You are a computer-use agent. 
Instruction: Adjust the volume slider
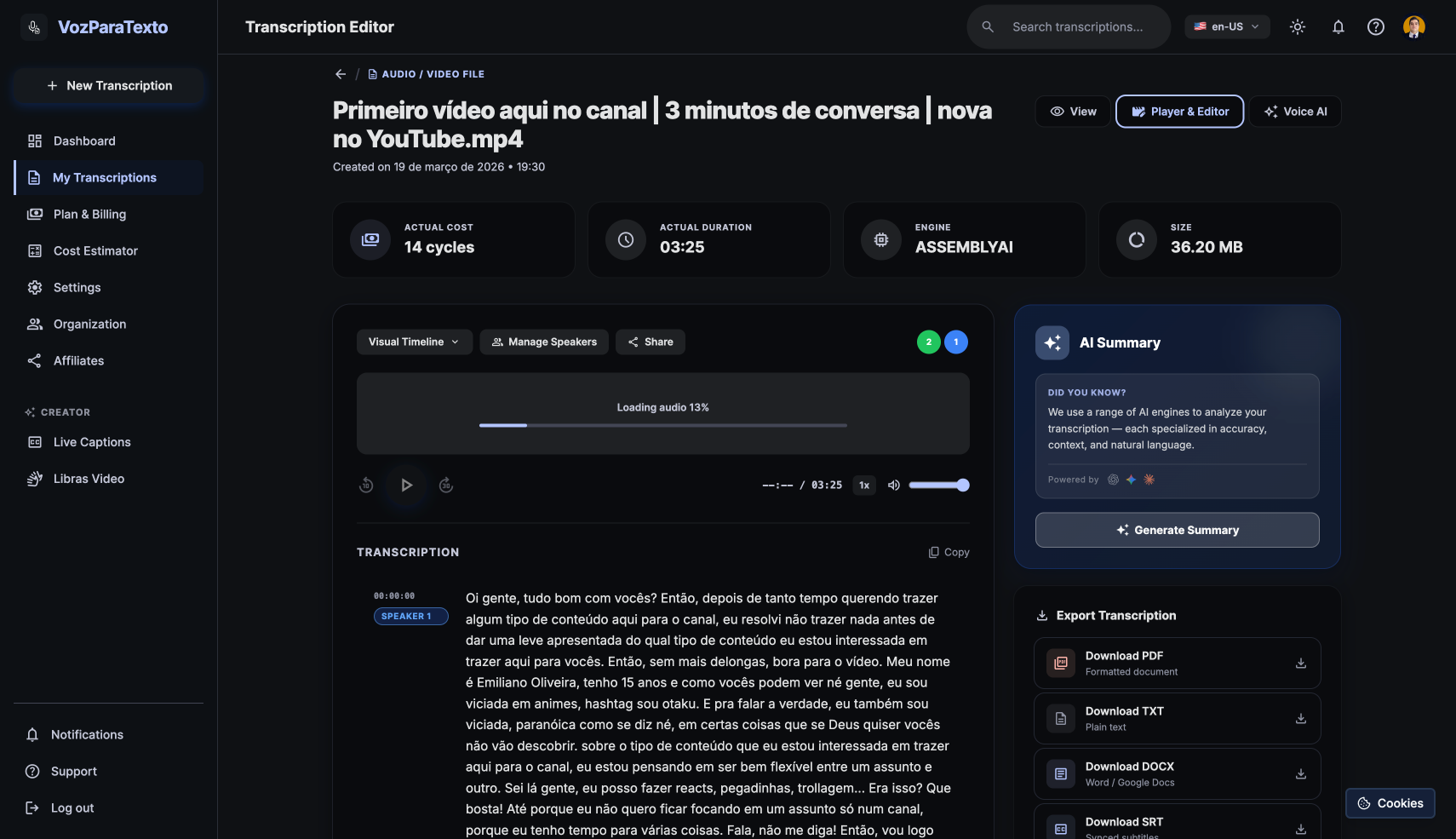coord(938,486)
